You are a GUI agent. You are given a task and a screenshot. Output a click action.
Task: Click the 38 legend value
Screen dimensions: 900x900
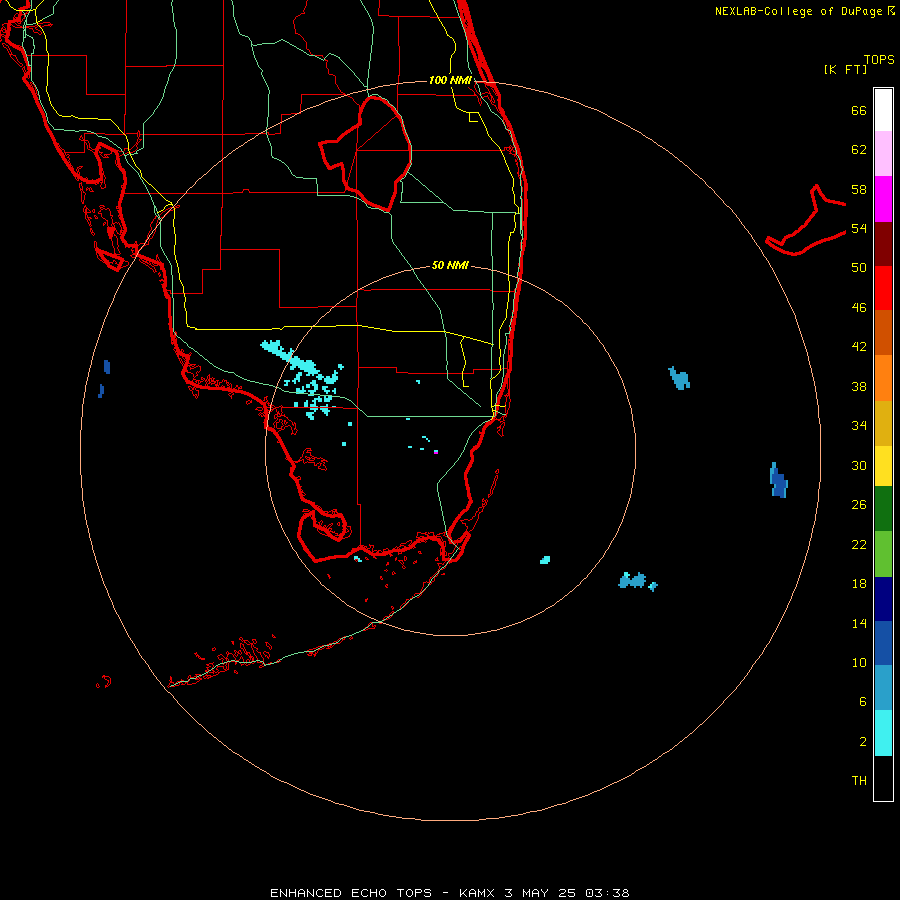[x=859, y=386]
